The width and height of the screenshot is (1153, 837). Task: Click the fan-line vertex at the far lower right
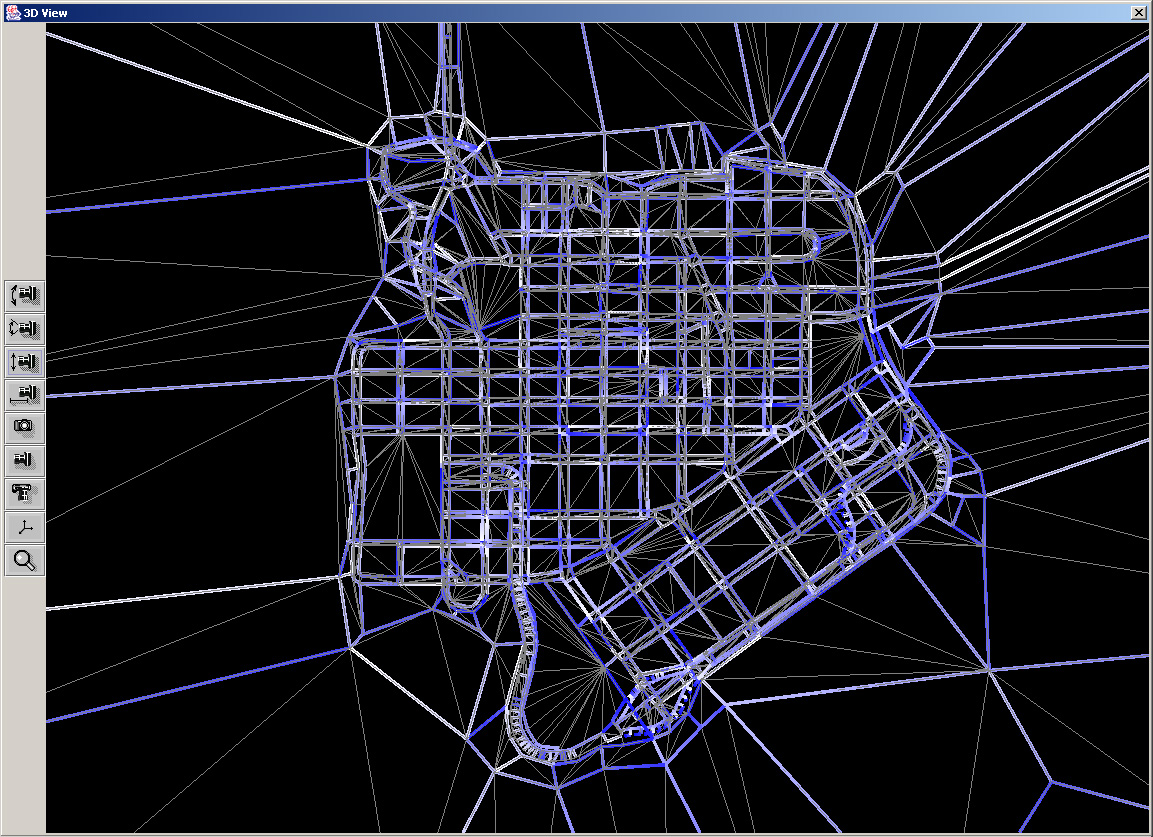[x=989, y=669]
